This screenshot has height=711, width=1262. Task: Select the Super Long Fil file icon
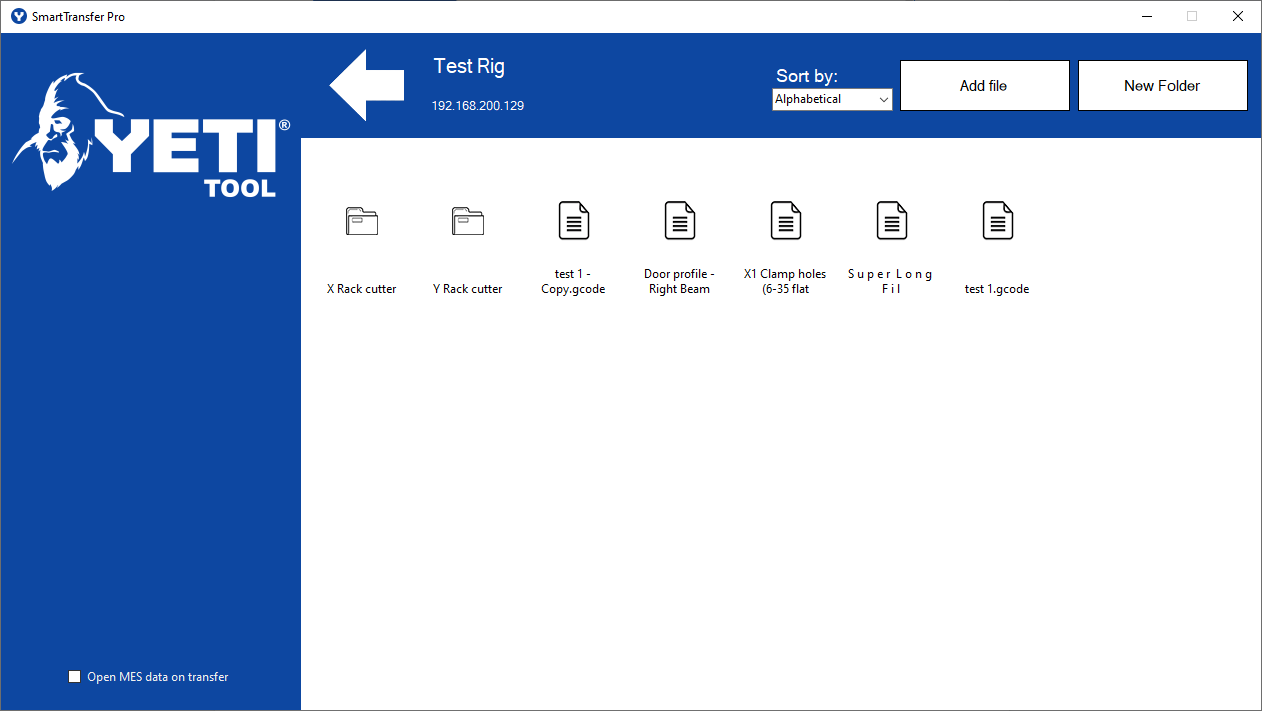(892, 220)
